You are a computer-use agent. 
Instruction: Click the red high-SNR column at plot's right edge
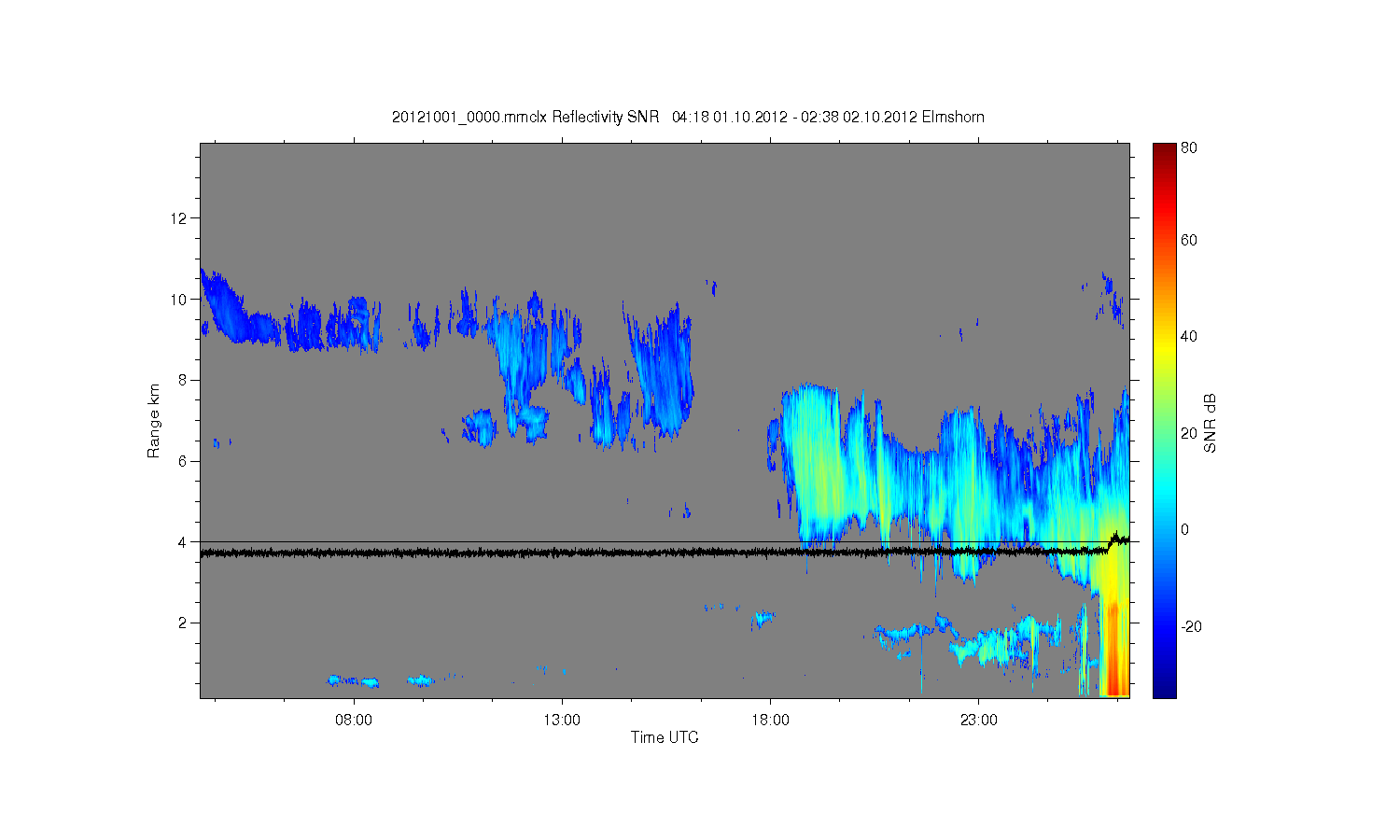pyautogui.click(x=1113, y=649)
